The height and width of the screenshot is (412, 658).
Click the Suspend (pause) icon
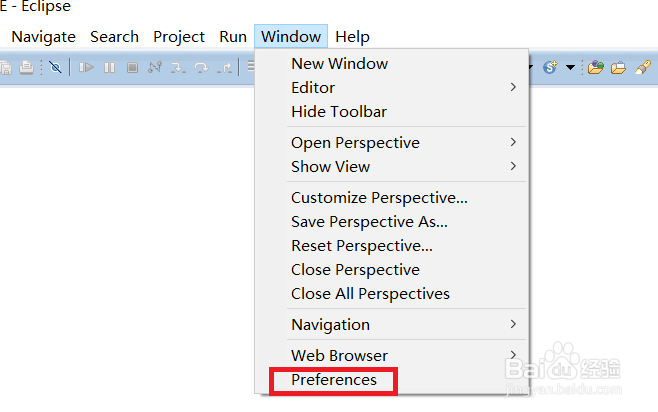pyautogui.click(x=110, y=68)
